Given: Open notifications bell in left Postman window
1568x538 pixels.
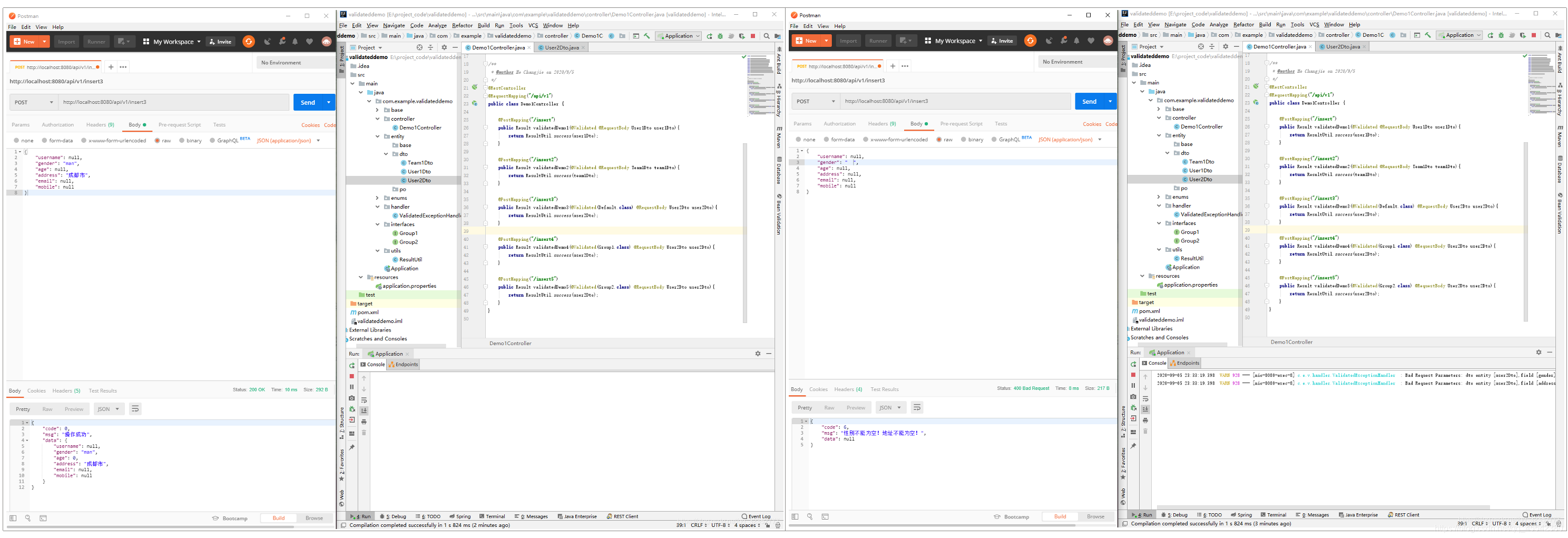Looking at the screenshot, I should click(x=295, y=42).
